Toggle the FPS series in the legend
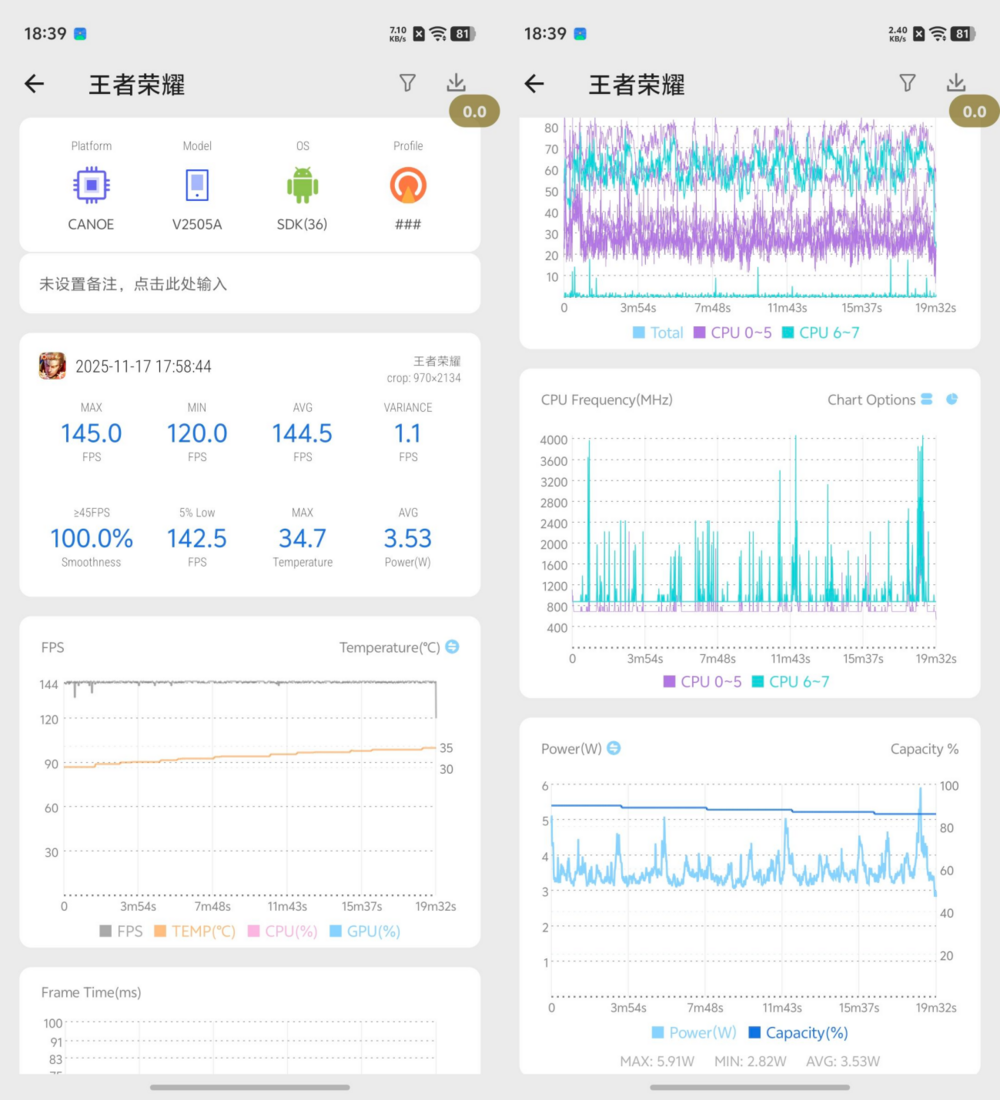This screenshot has height=1100, width=1000. pyautogui.click(x=120, y=931)
